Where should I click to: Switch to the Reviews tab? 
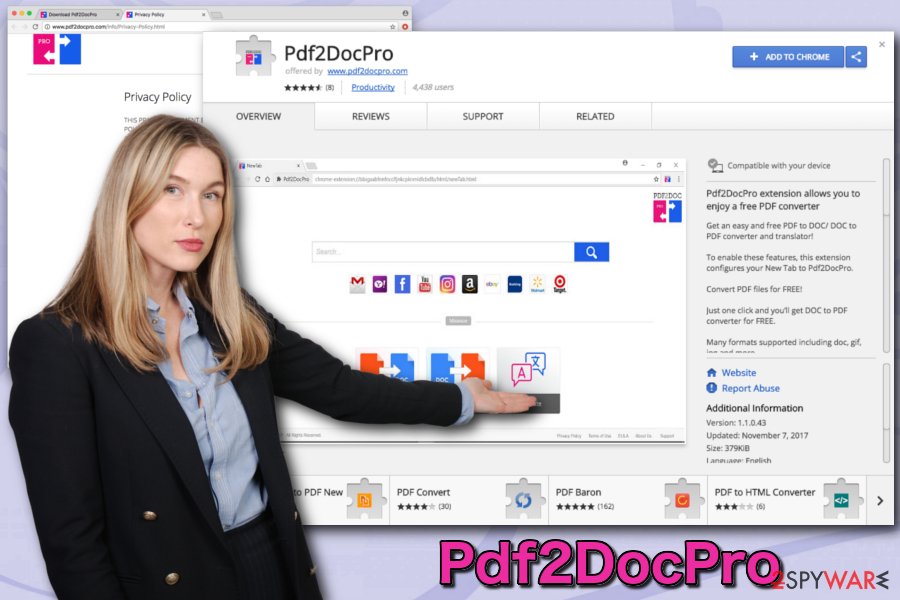371,117
